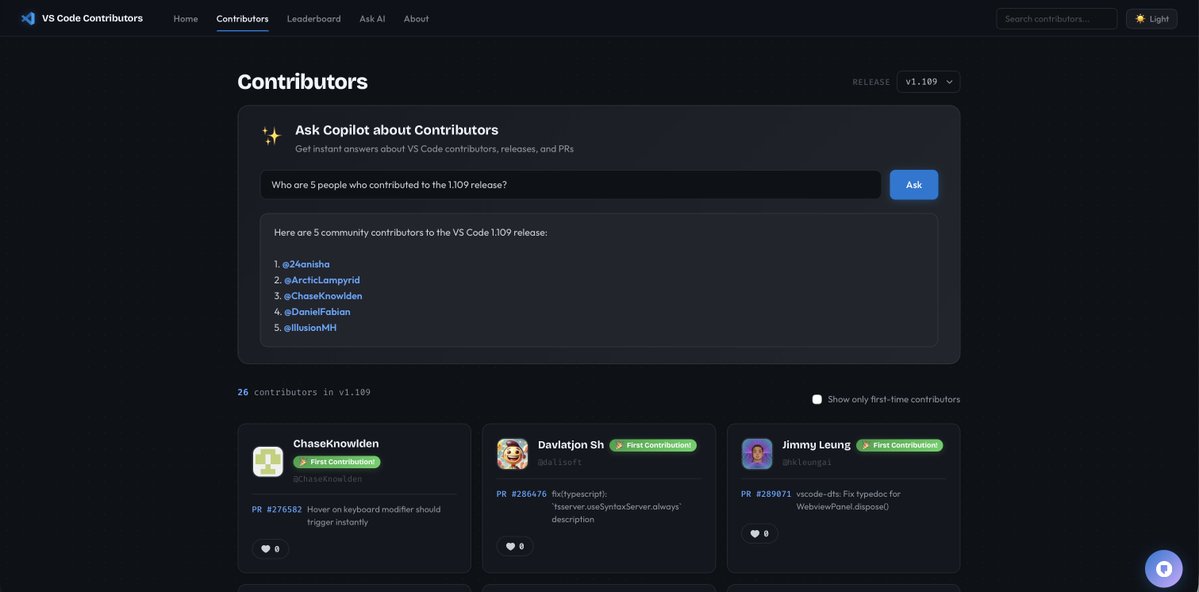Click Davlatjon Sh's avatar image

click(x=512, y=454)
